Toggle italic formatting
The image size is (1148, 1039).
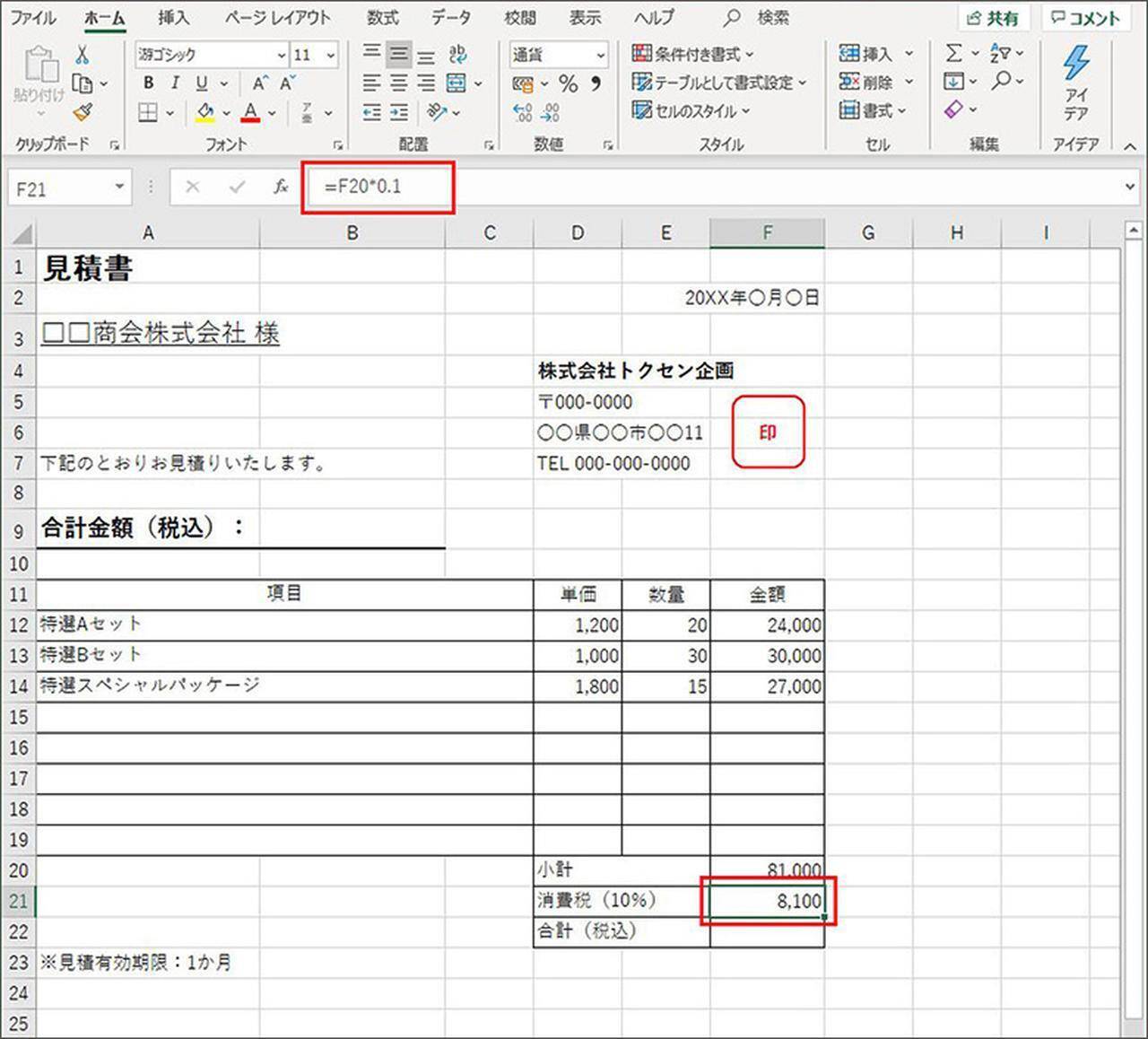[175, 83]
